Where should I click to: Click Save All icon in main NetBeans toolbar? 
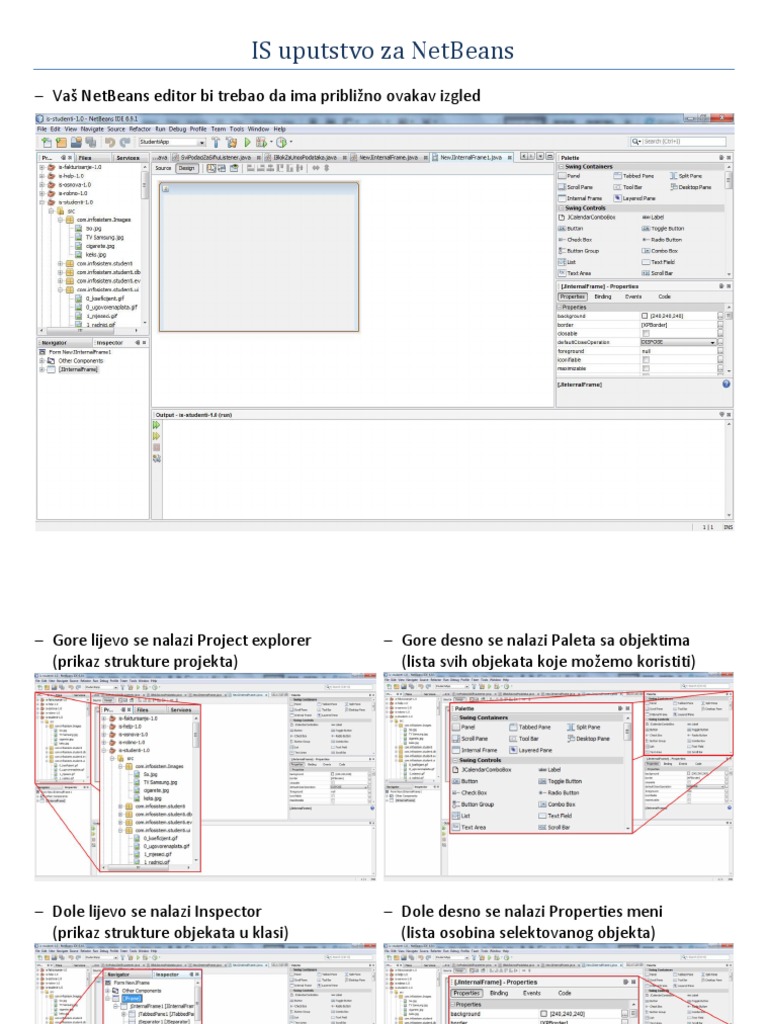coord(91,142)
